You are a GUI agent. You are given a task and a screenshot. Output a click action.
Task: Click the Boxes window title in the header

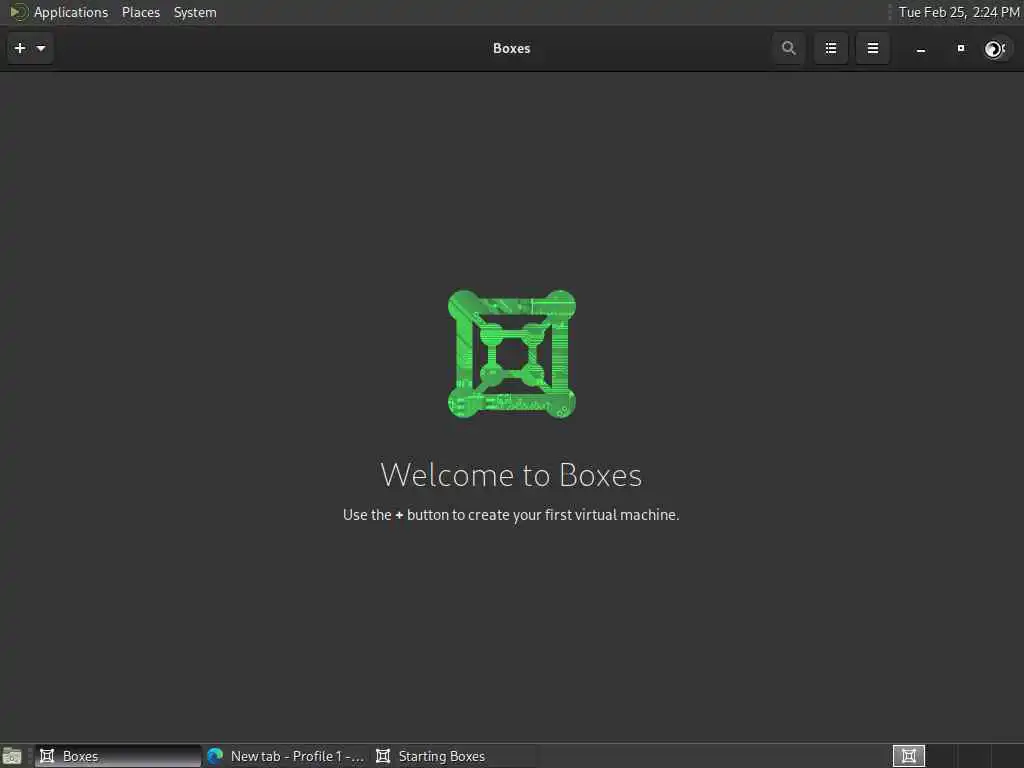pyautogui.click(x=511, y=48)
